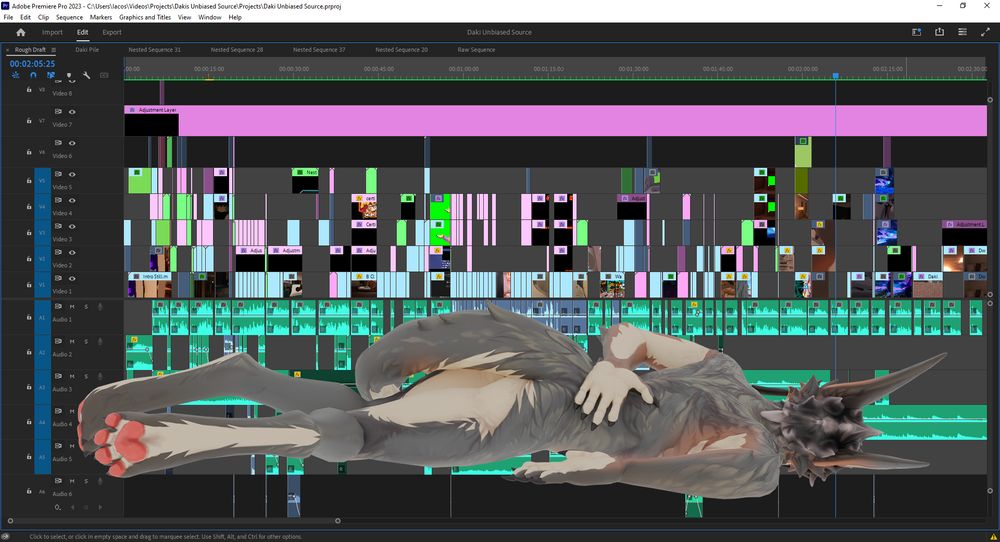Click the Add Marker icon
The width and height of the screenshot is (1000, 542).
coord(69,75)
